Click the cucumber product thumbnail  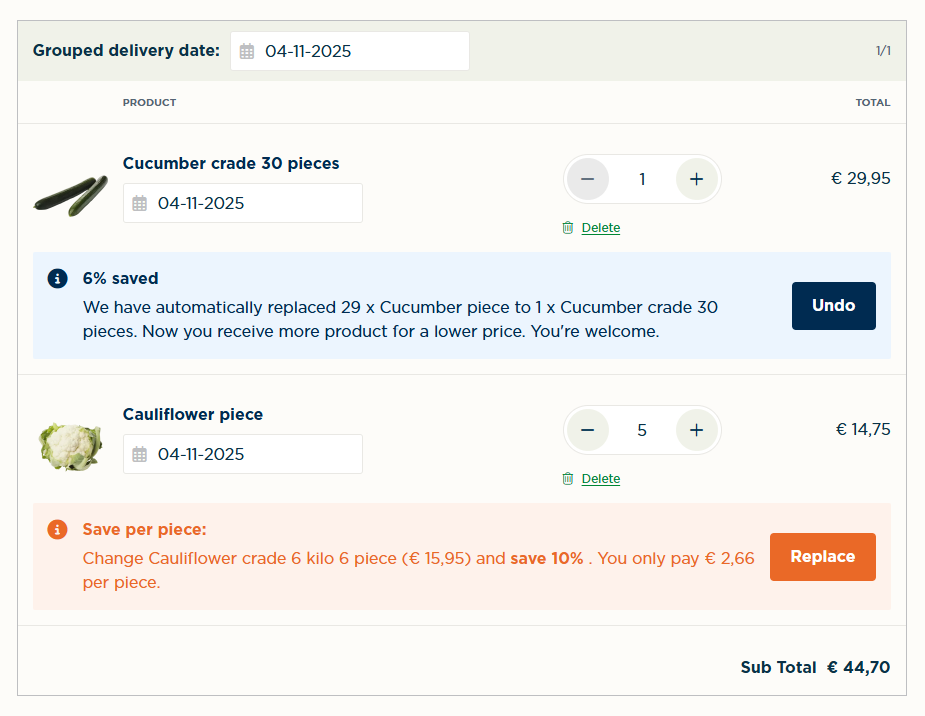tap(70, 195)
